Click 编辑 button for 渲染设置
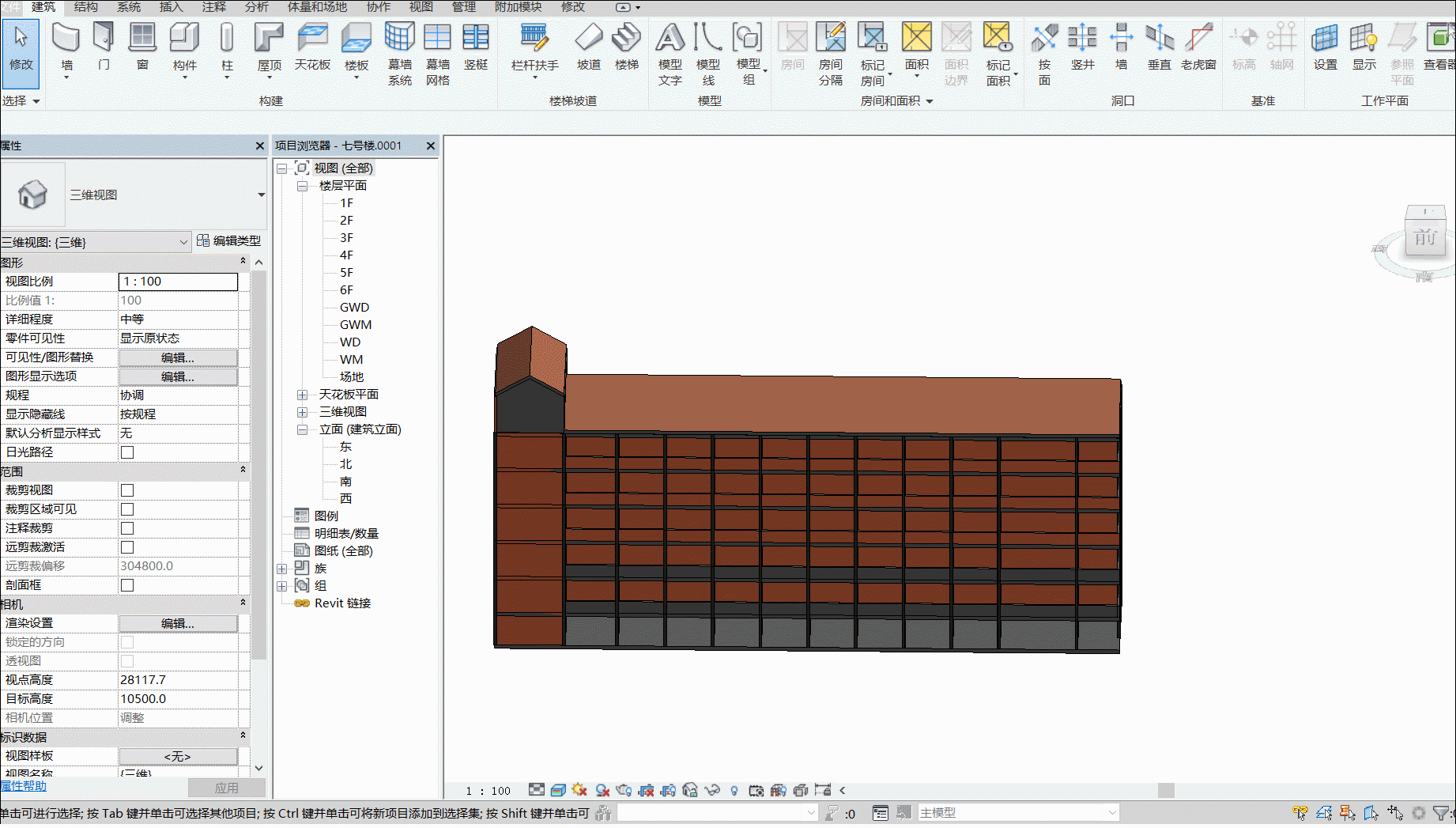 (178, 623)
